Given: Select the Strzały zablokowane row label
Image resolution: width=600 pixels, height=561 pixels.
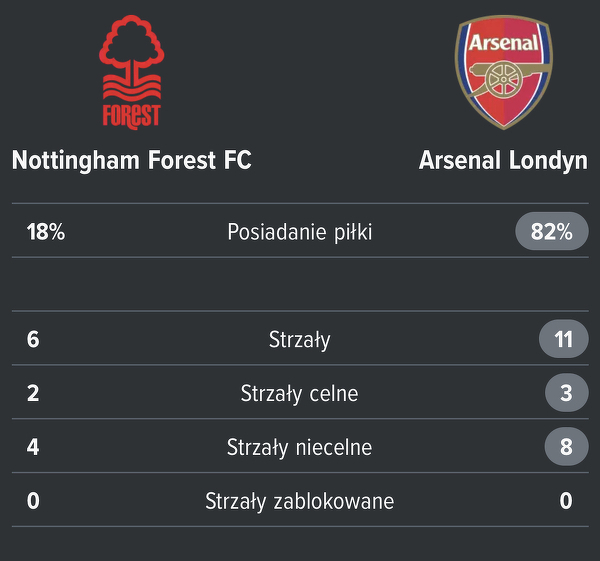Looking at the screenshot, I should coord(300,501).
